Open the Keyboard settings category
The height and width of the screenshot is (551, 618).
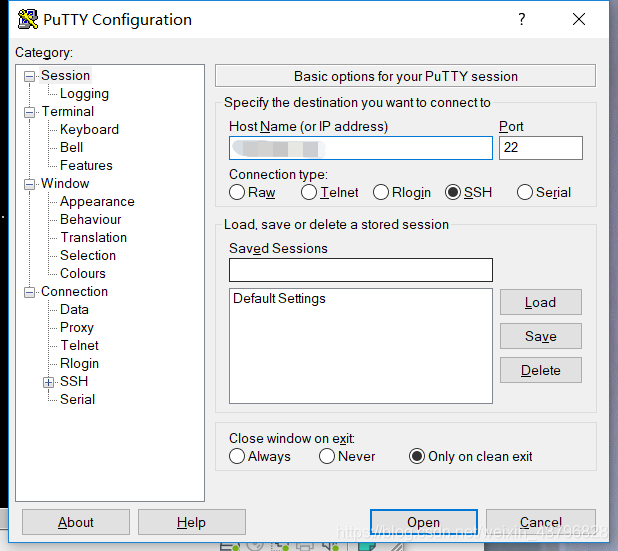point(89,130)
